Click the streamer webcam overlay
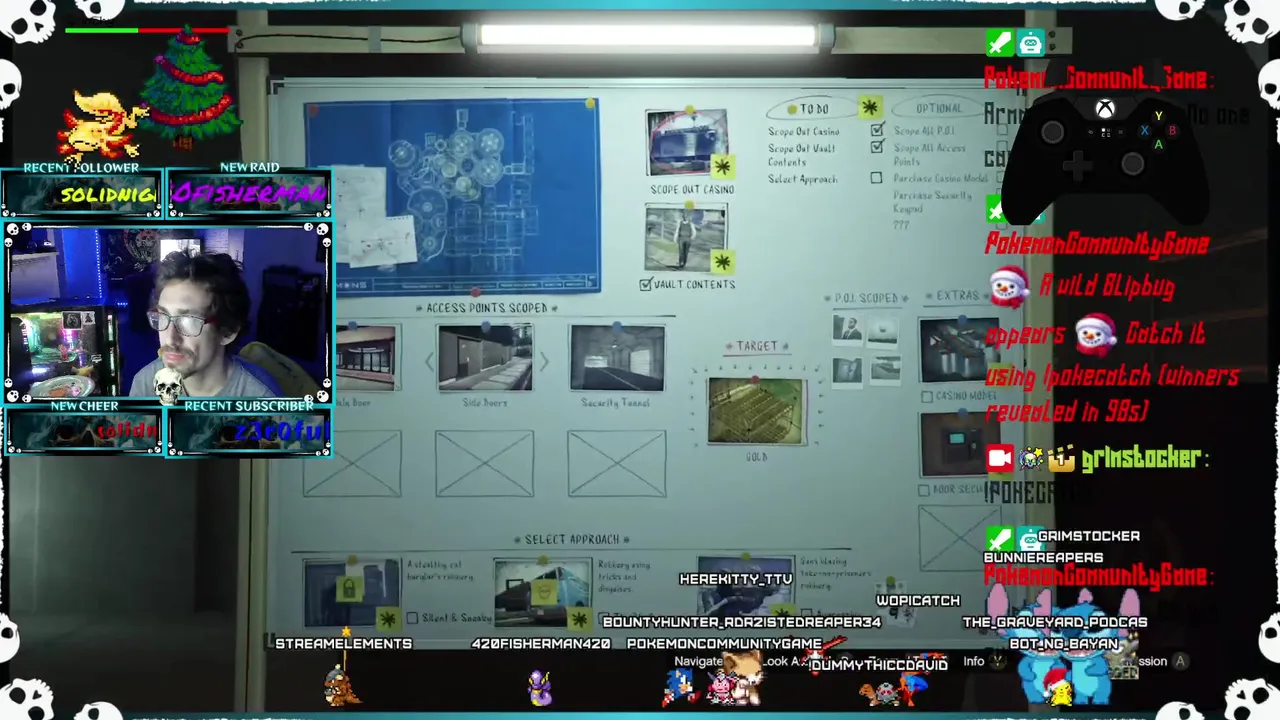 (x=167, y=312)
